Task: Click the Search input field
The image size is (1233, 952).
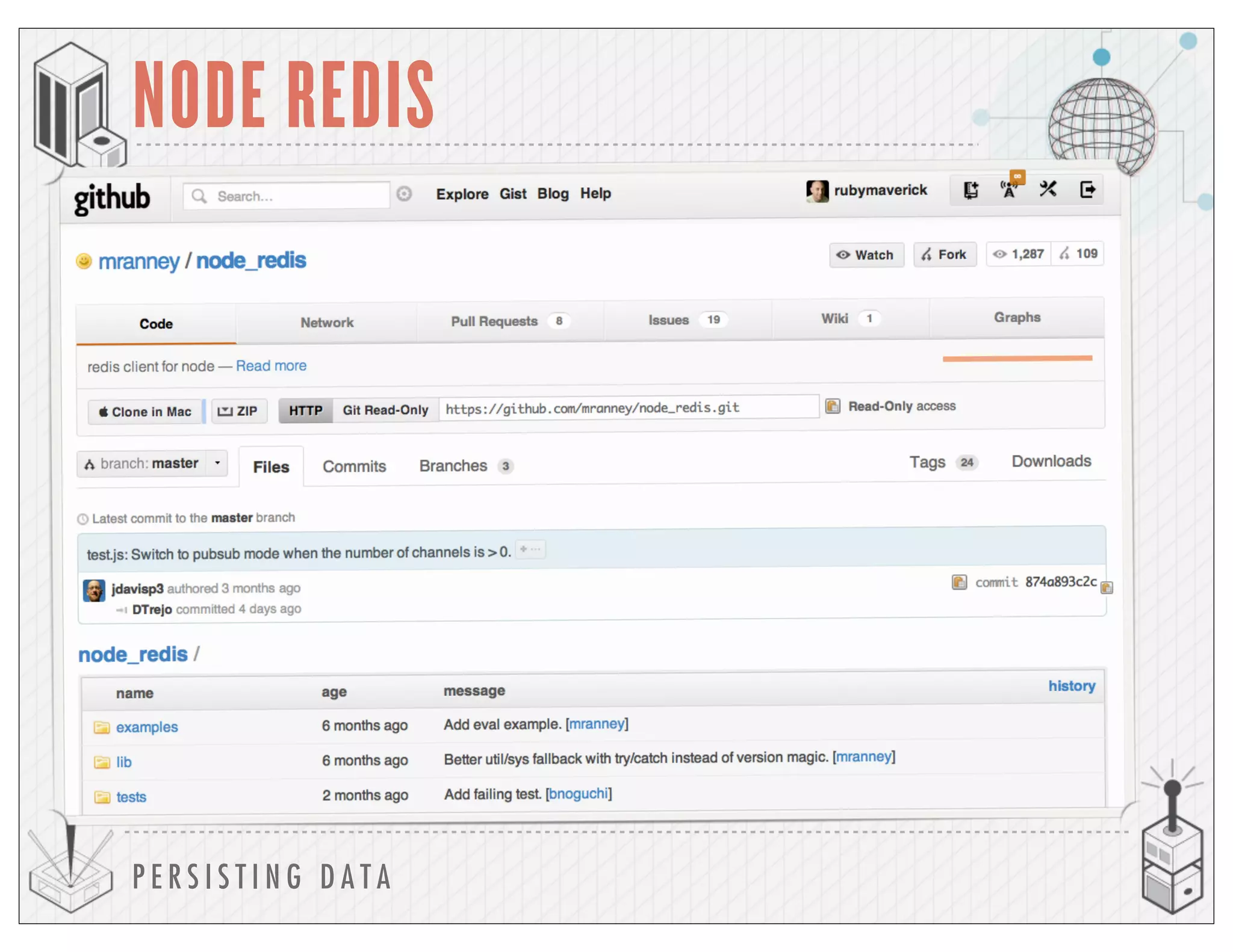Action: click(287, 196)
